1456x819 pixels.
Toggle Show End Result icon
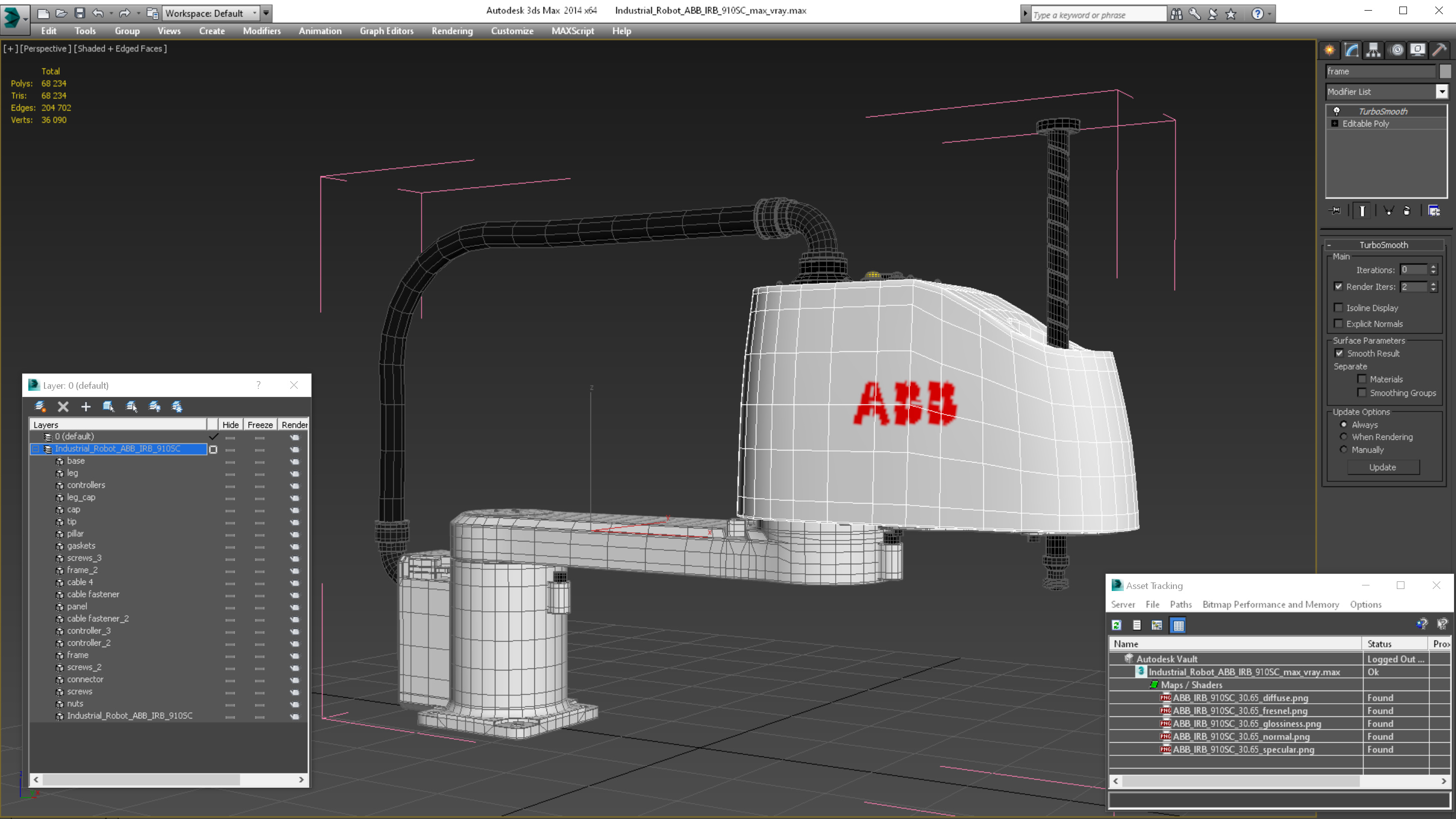tap(1362, 211)
